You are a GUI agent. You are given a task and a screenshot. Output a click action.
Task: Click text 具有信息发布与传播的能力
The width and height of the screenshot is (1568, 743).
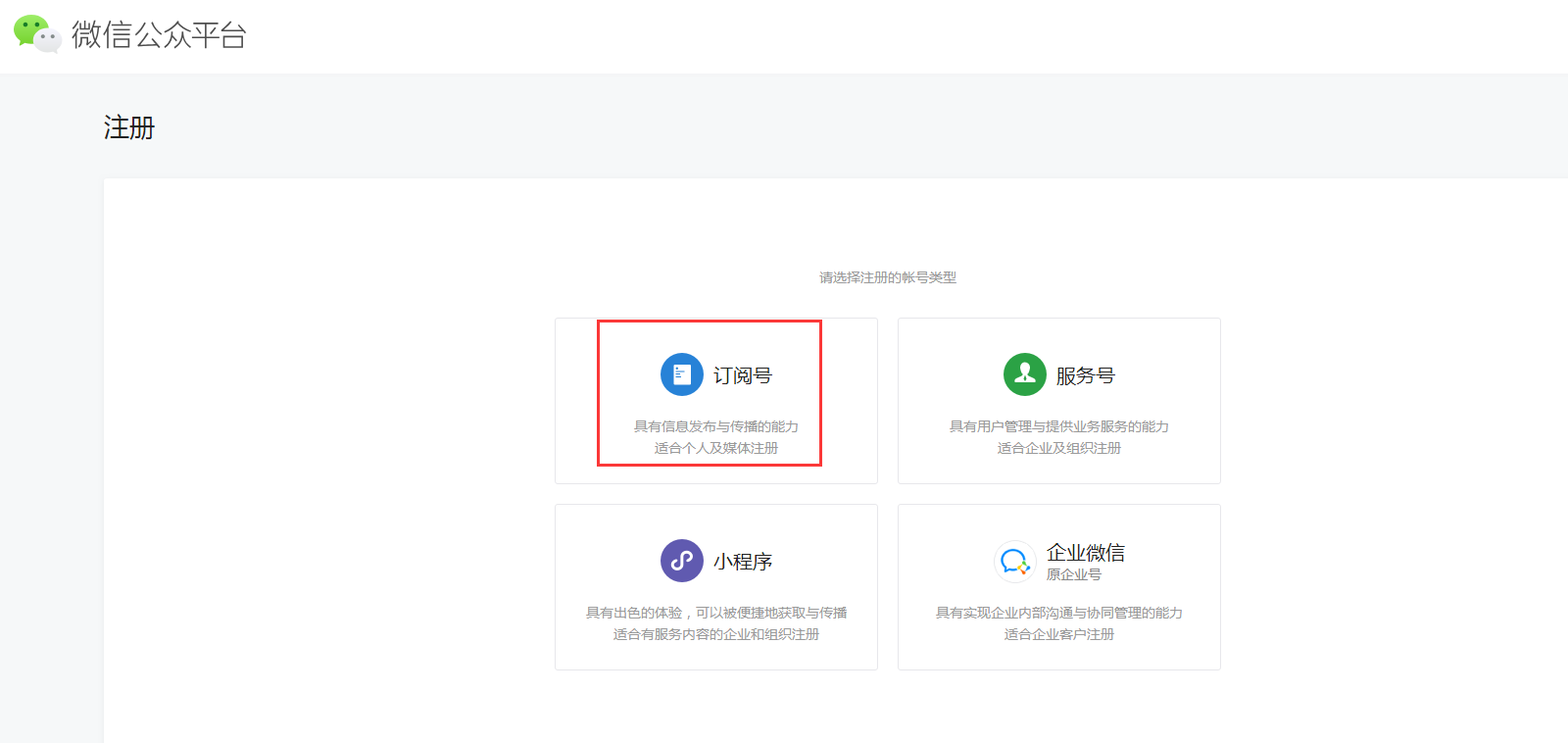click(716, 426)
